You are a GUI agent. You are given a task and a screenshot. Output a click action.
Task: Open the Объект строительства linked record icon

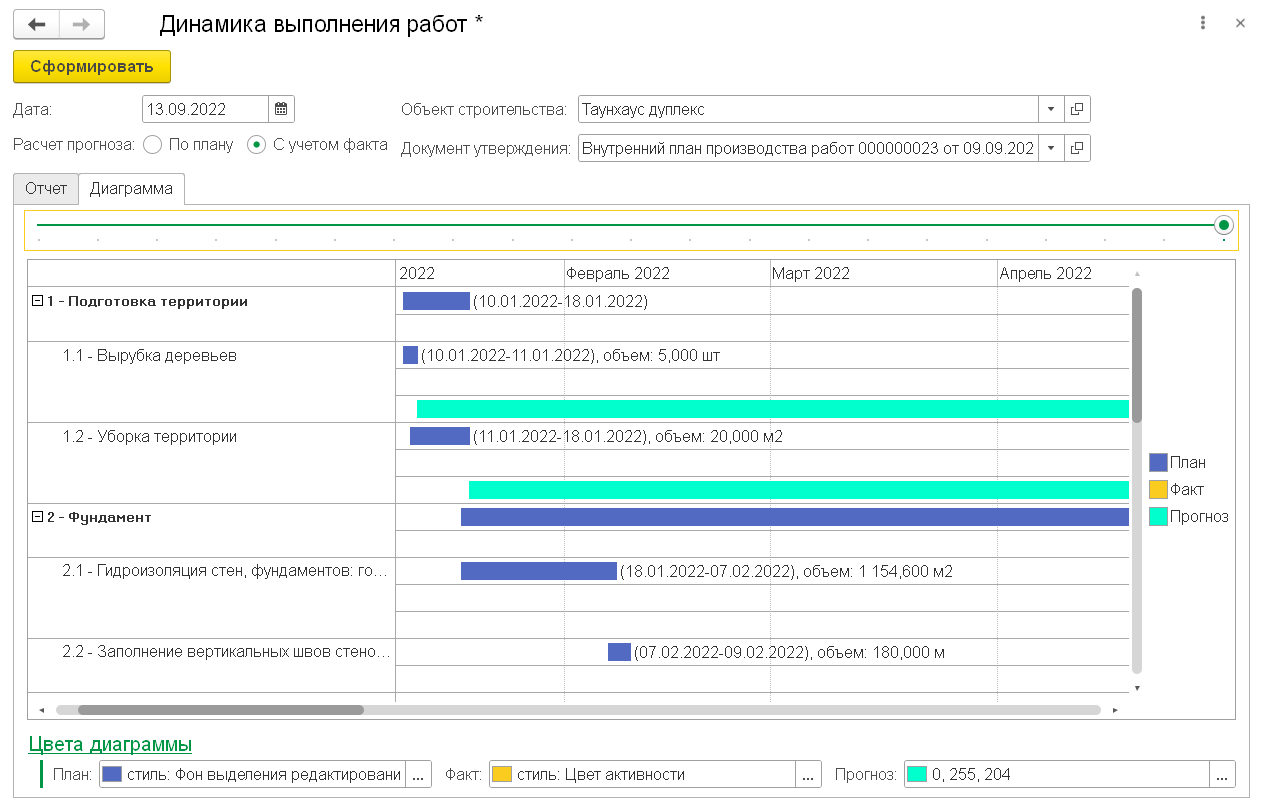pos(1077,109)
